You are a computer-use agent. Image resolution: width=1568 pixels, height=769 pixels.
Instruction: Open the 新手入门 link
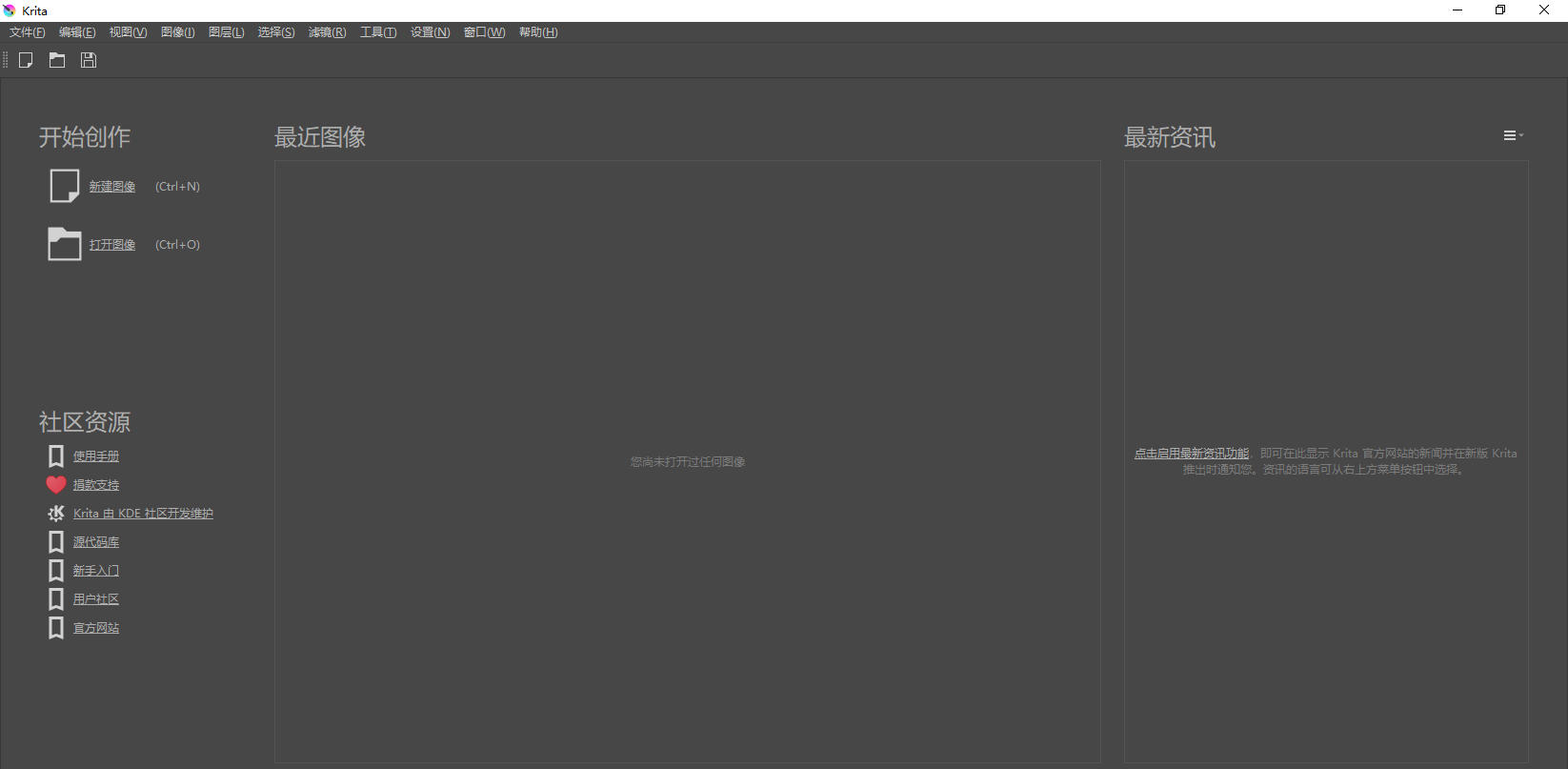[96, 571]
